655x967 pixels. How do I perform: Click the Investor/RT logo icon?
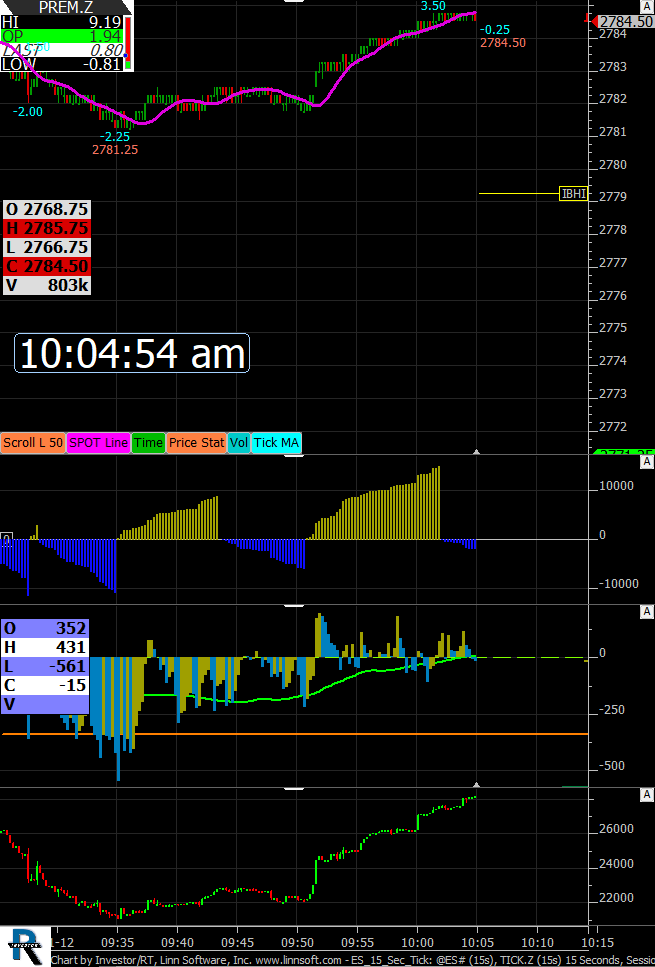point(25,946)
